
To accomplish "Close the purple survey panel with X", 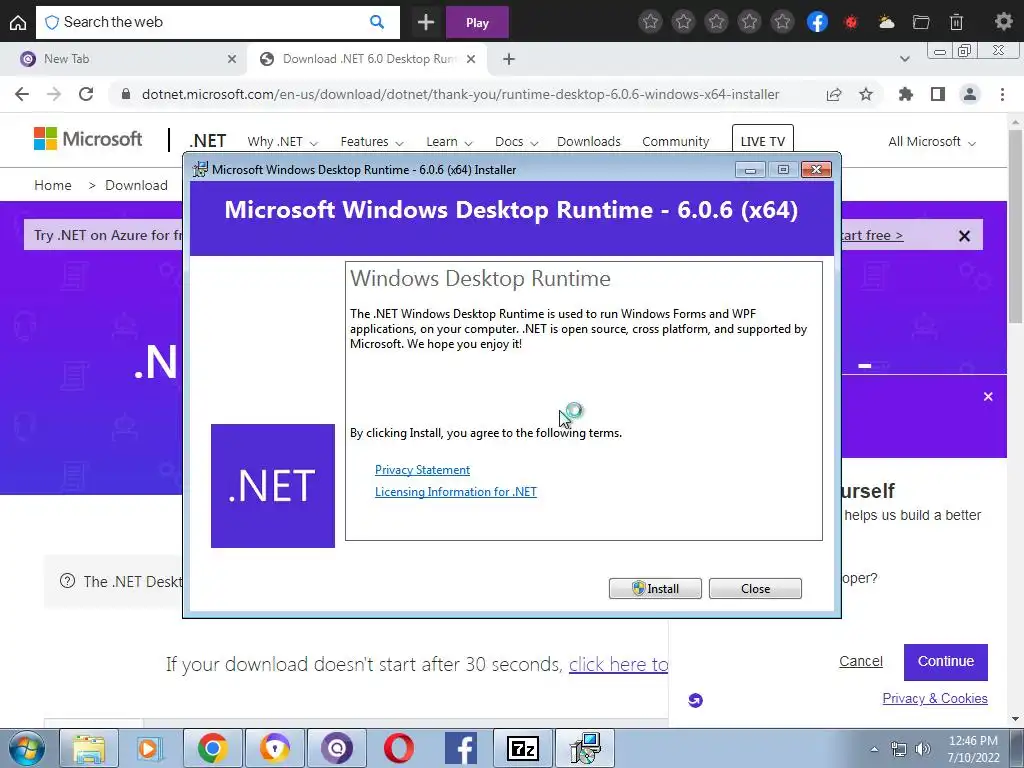I will click(988, 396).
